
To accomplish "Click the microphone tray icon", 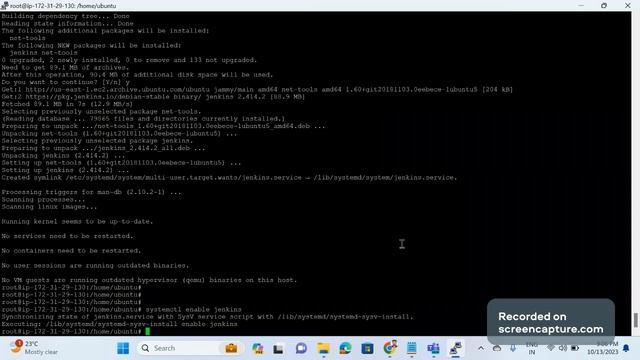I will (513, 348).
